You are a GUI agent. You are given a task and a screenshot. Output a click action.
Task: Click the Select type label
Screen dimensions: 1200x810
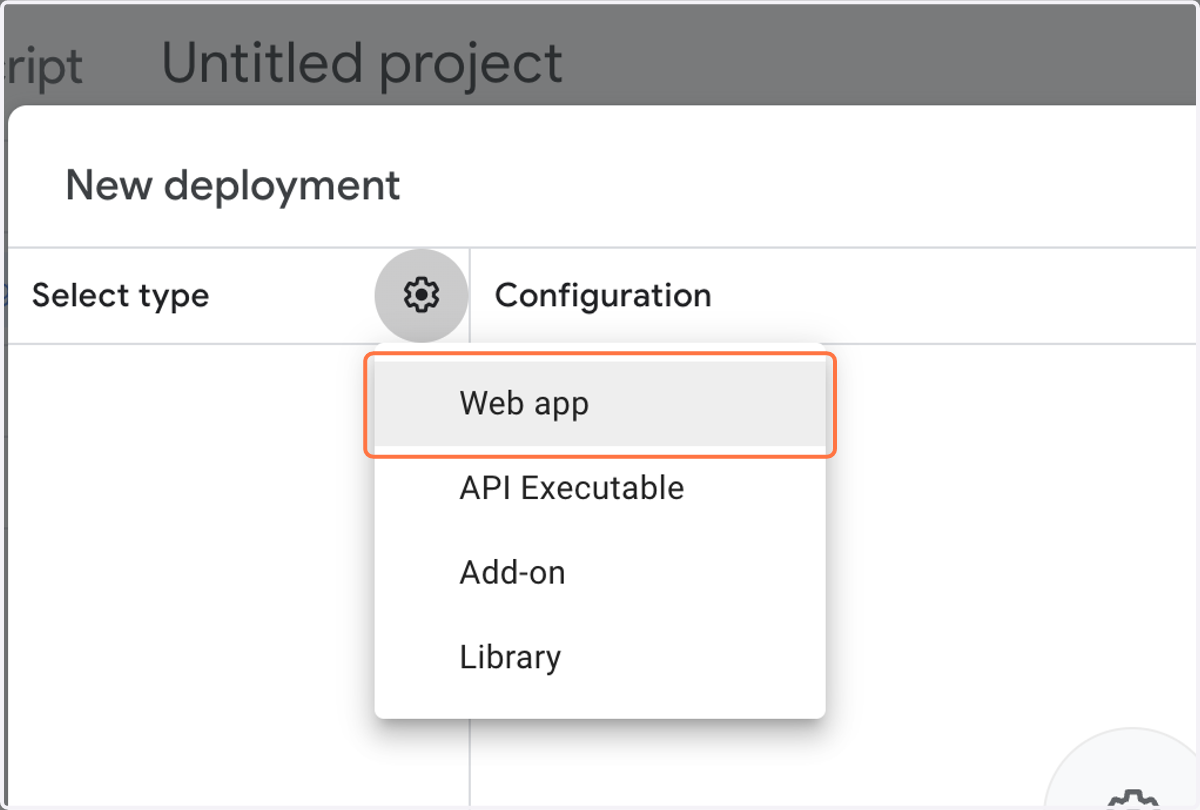(x=121, y=296)
